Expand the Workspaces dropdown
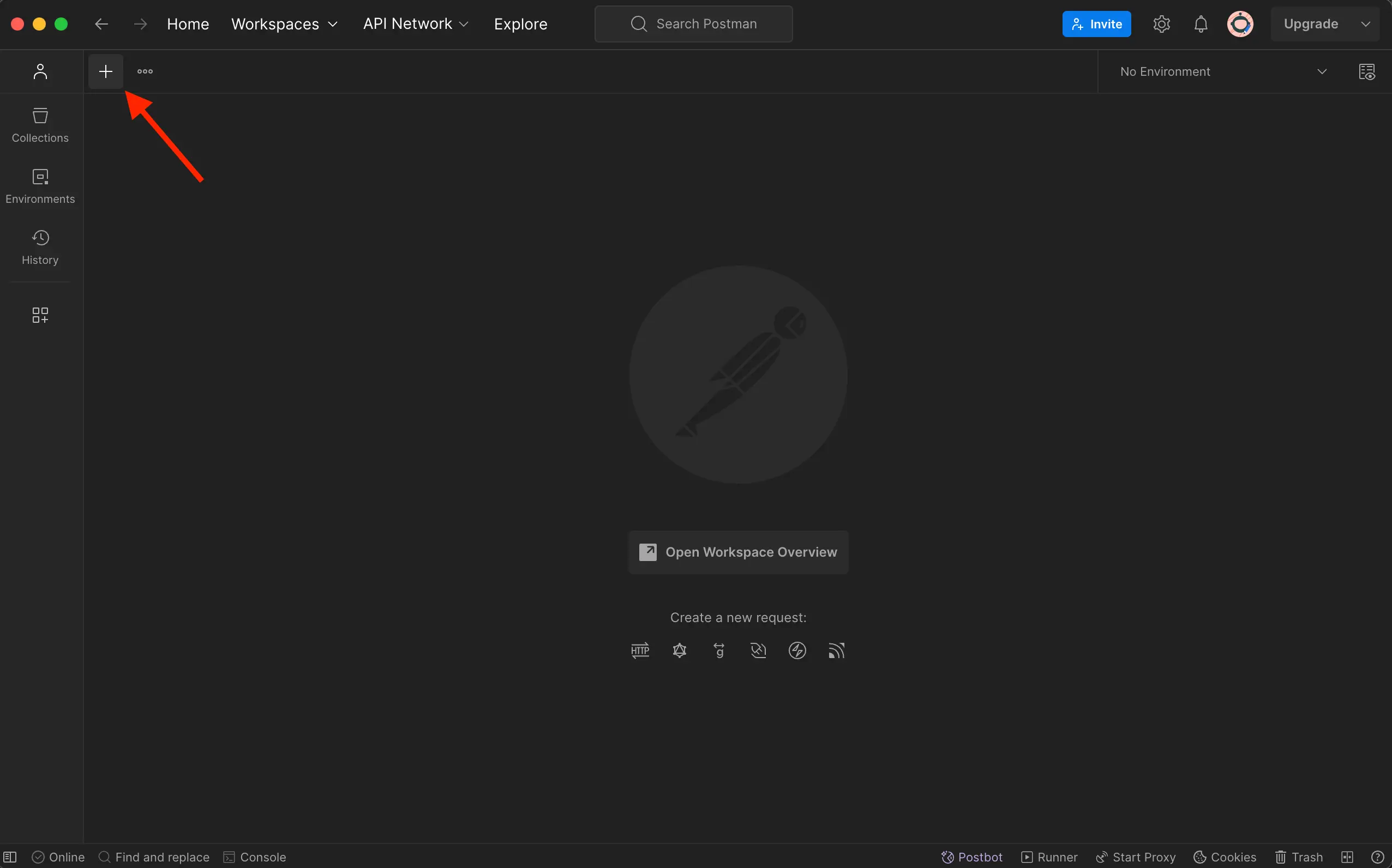Screen dimensions: 1392x868 tap(284, 24)
